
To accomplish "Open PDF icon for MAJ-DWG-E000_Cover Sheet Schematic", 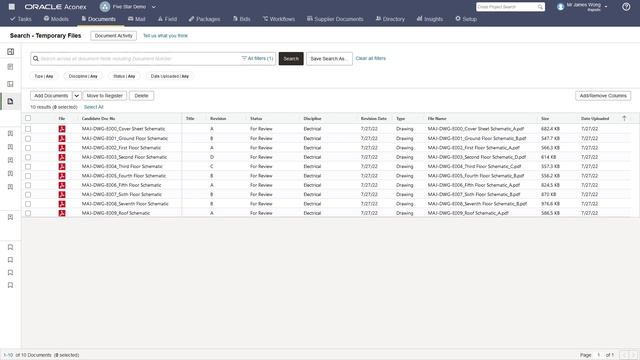I will 62,129.
